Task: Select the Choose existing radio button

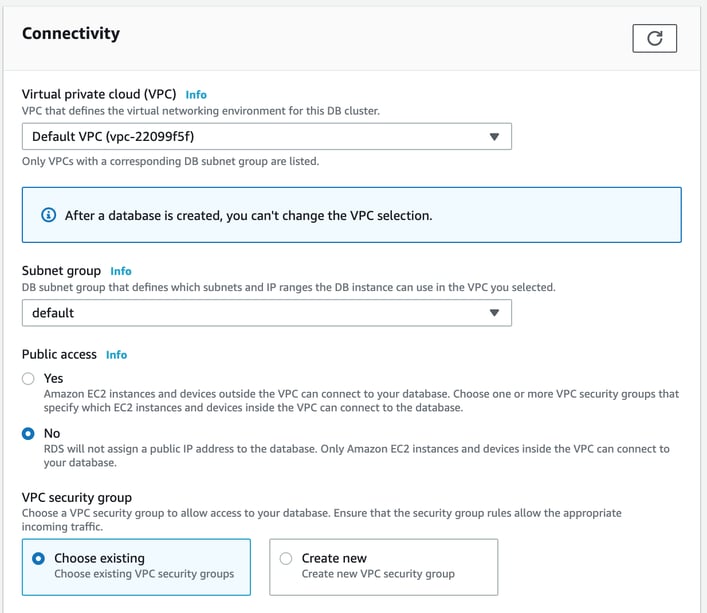Action: click(38, 559)
